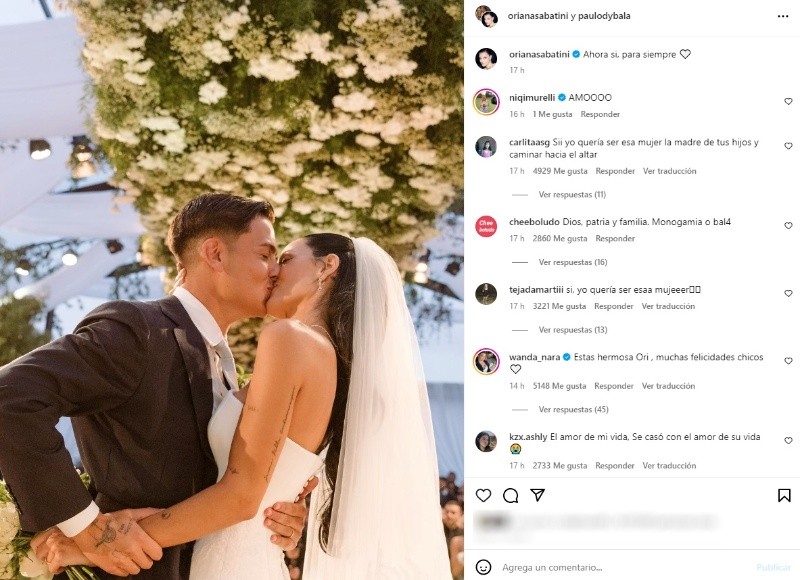Open wanda_nara profile picture
Viewport: 800px width, 580px height.
click(486, 362)
